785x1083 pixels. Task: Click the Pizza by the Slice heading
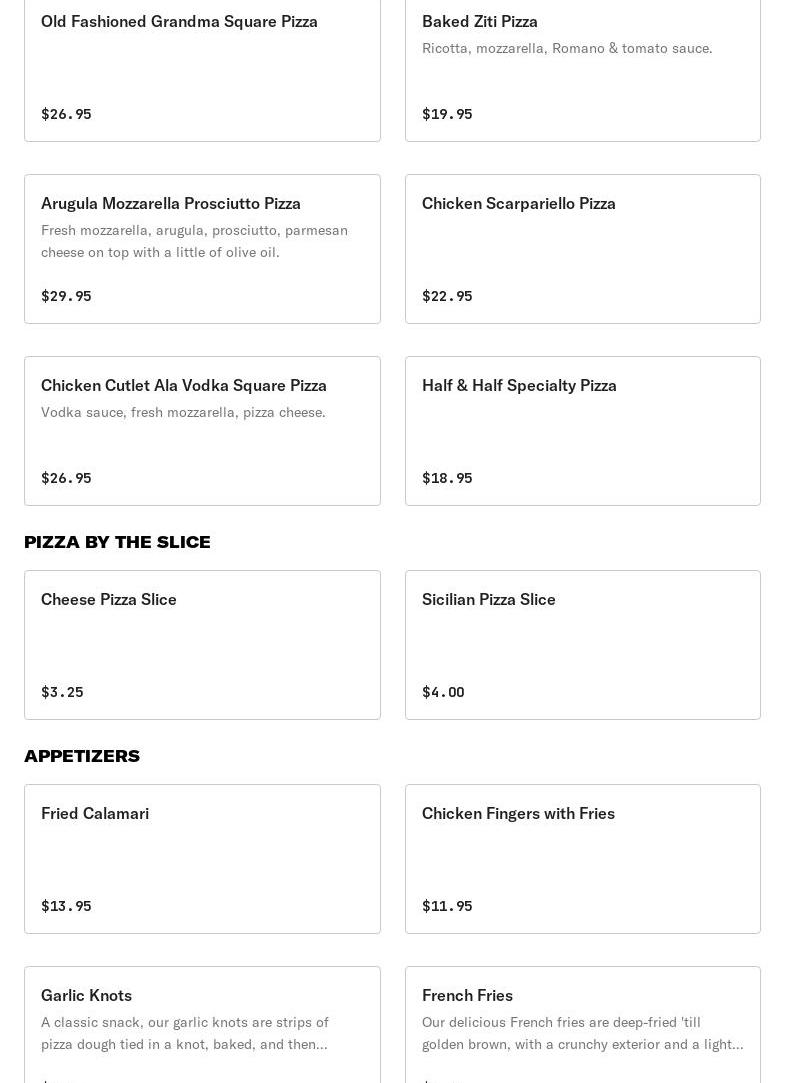pyautogui.click(x=117, y=542)
